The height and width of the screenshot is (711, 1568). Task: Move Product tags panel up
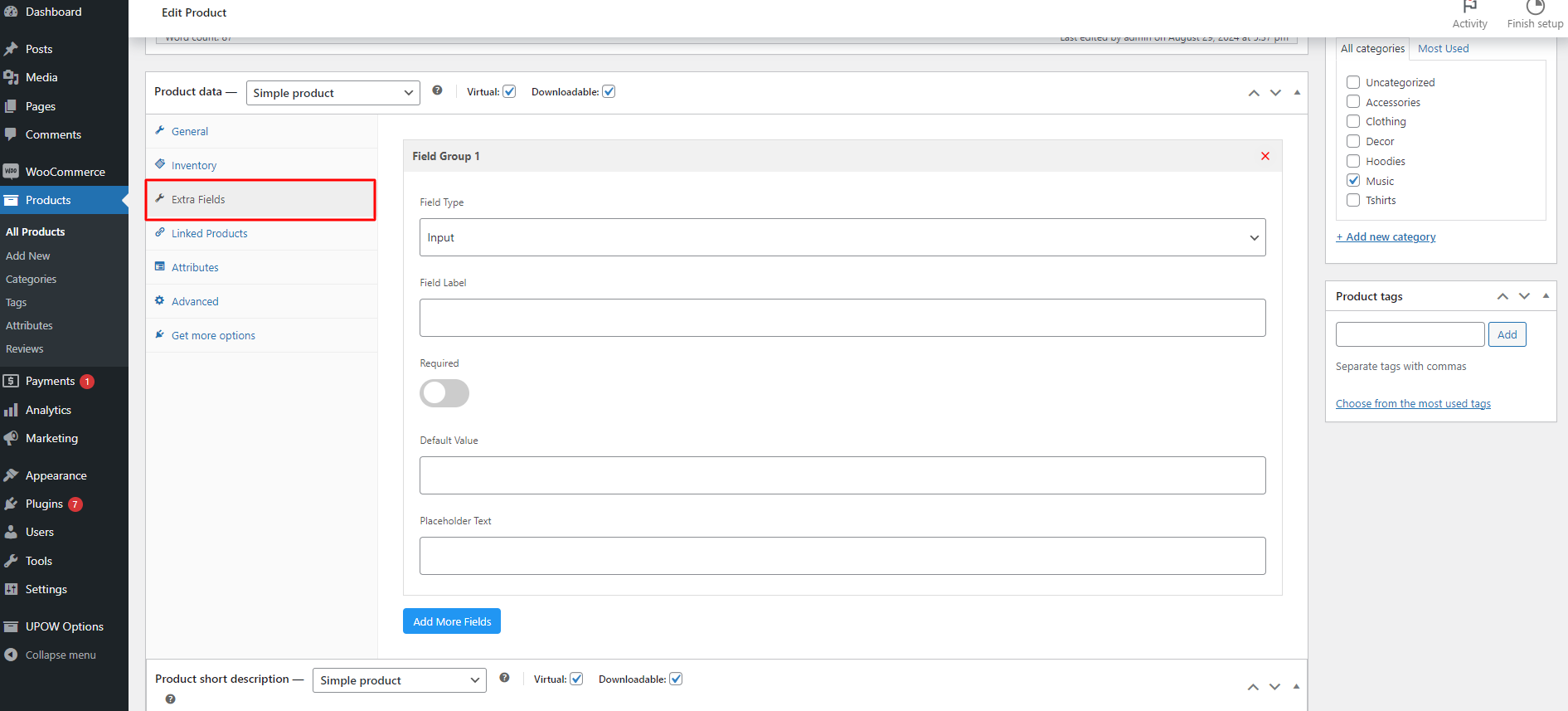1502,296
